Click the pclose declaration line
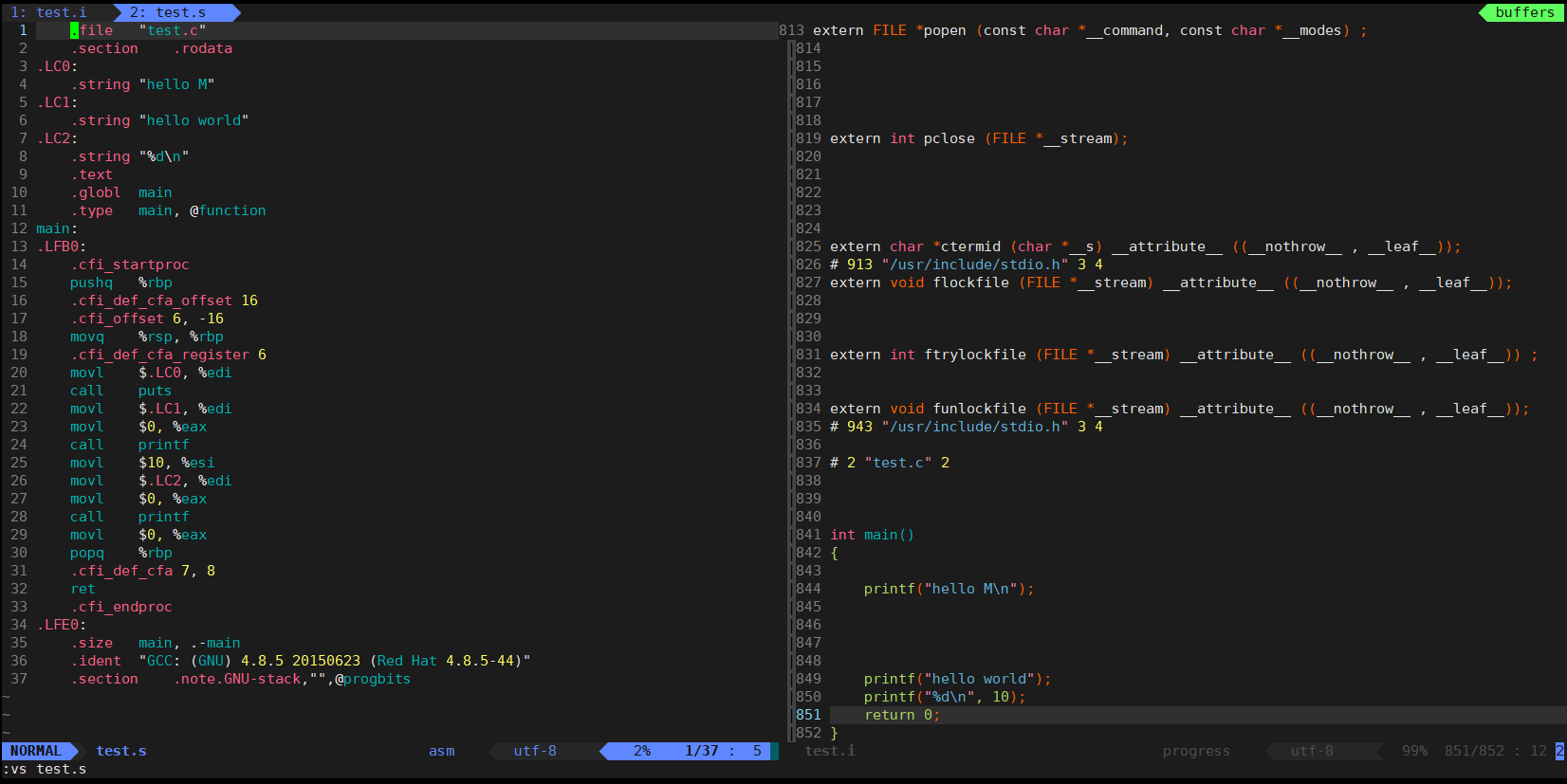The image size is (1567, 784). coord(979,138)
